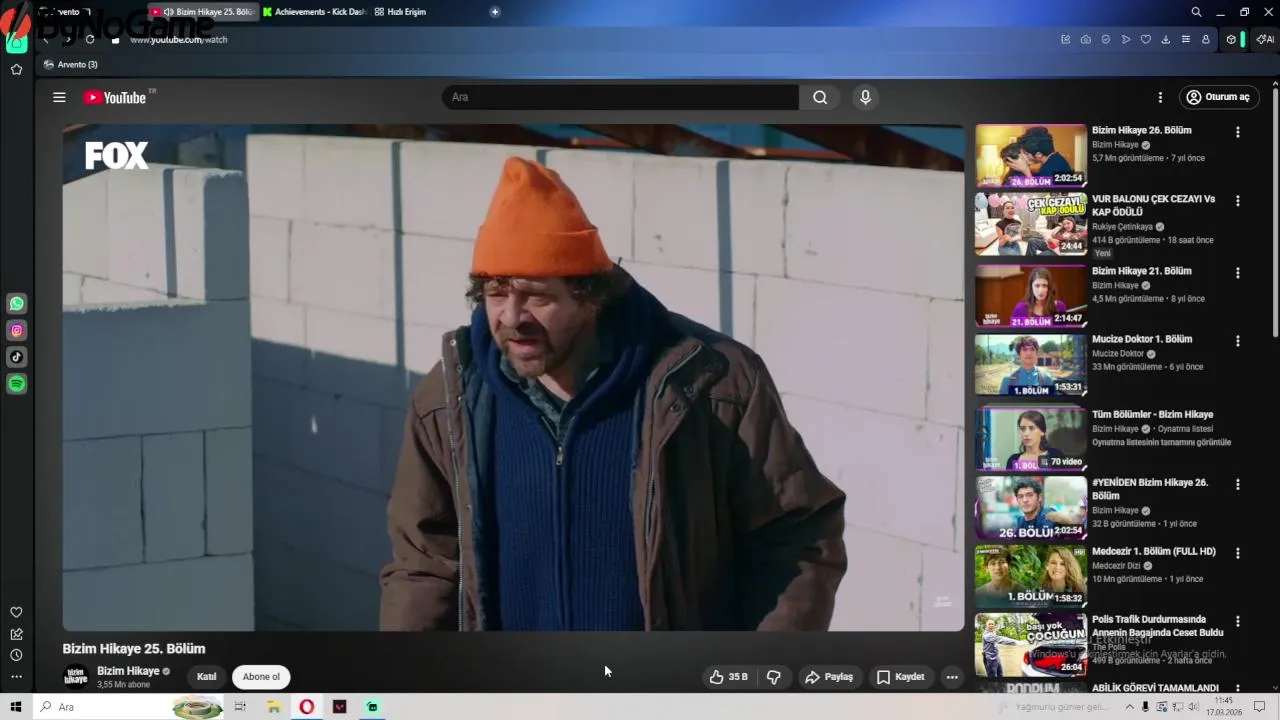Open options for Medcezir 1. Bölüm video
This screenshot has height=720, width=1280.
click(x=1237, y=553)
